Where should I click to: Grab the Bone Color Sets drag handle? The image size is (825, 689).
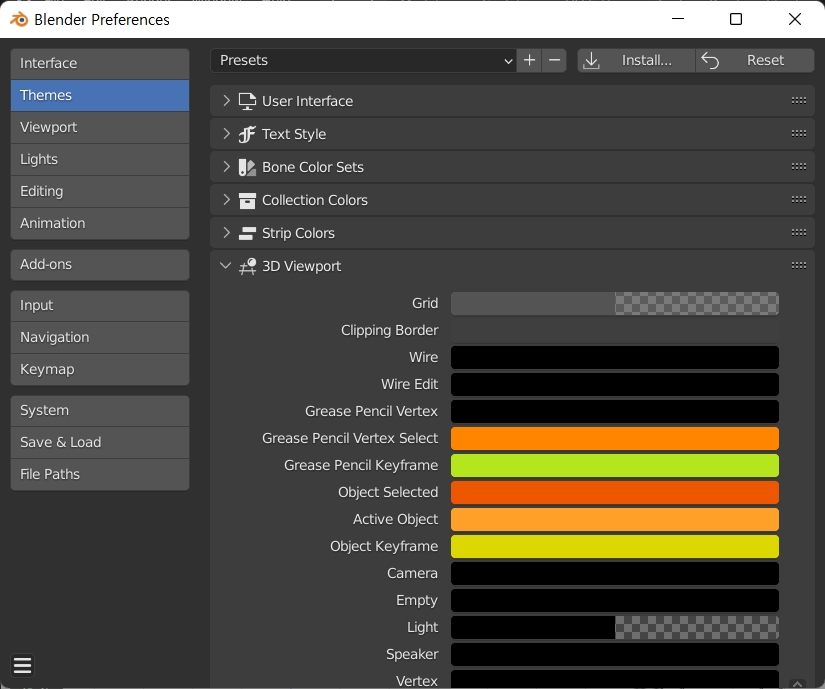tap(799, 167)
